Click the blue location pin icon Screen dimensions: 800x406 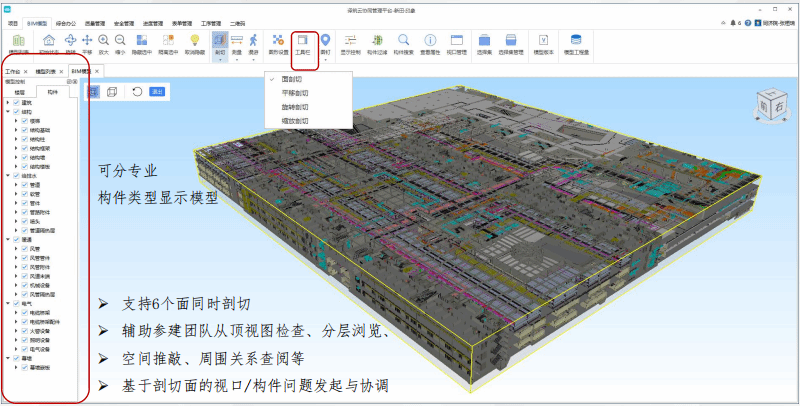[325, 40]
